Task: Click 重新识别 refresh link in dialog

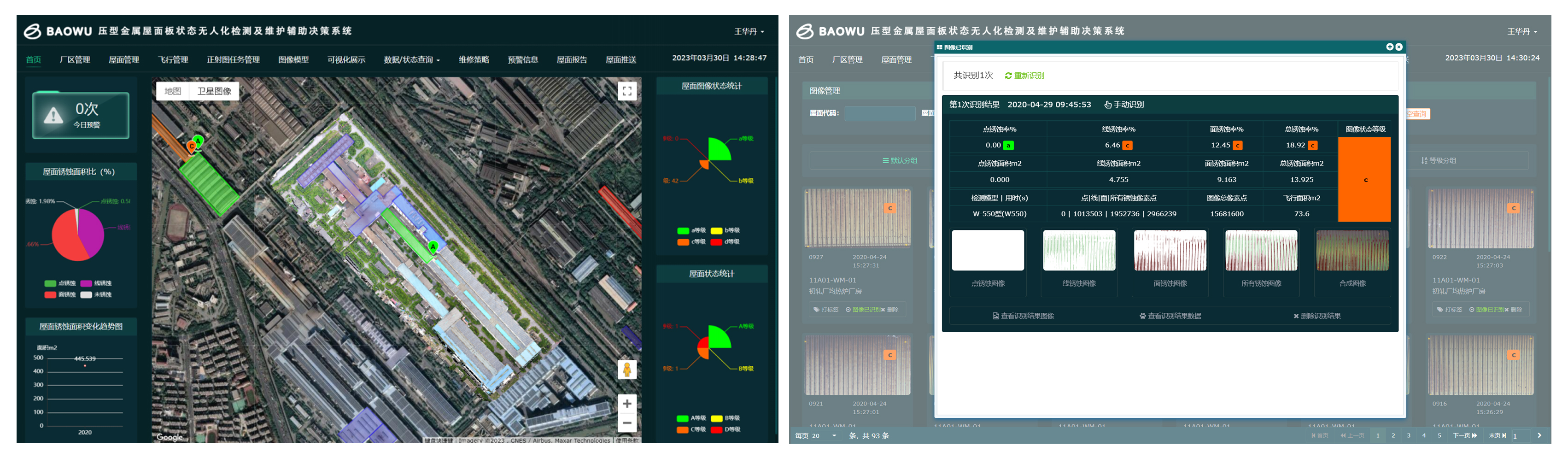Action: point(1024,76)
